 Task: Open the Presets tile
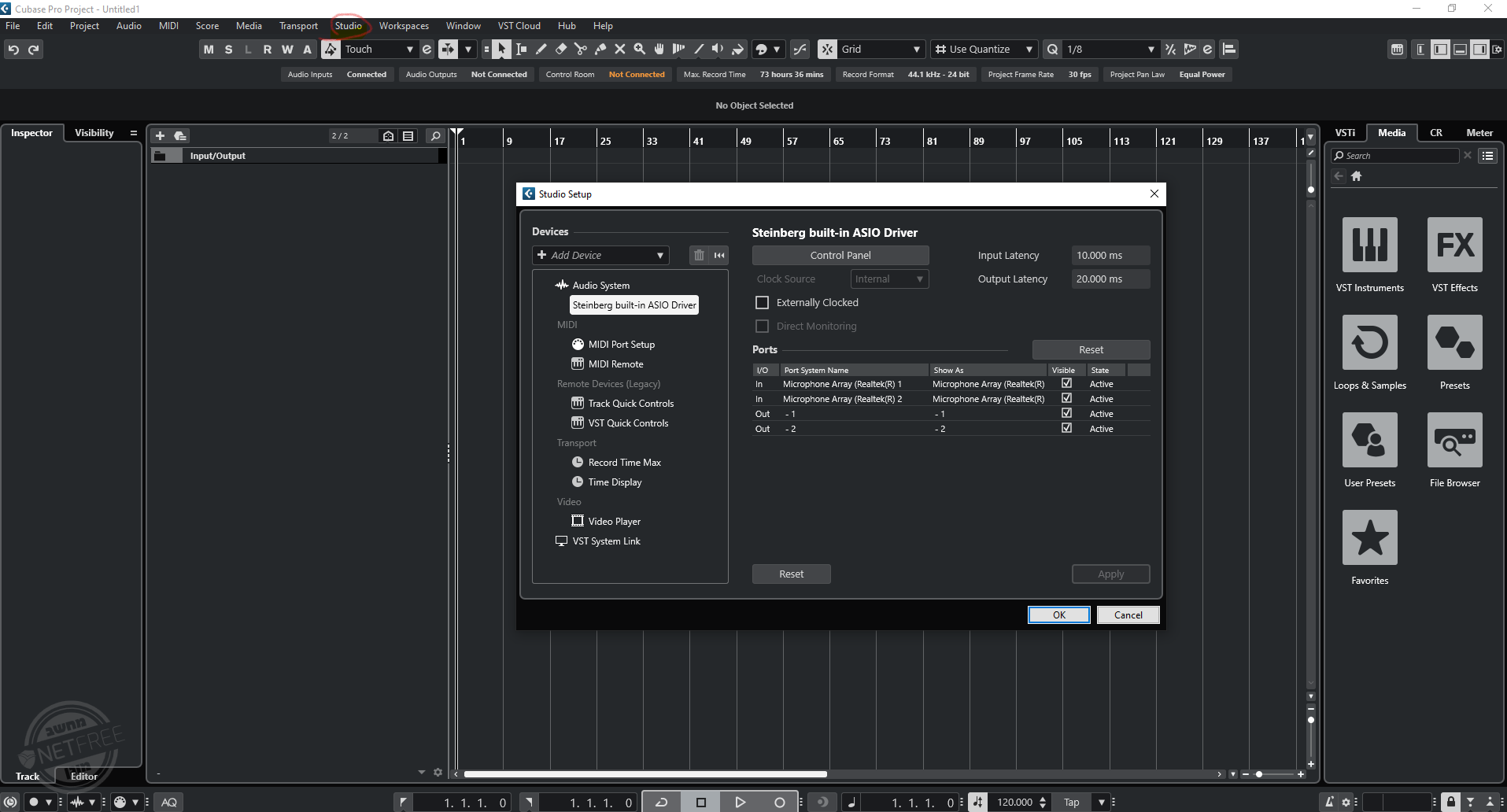pyautogui.click(x=1454, y=342)
